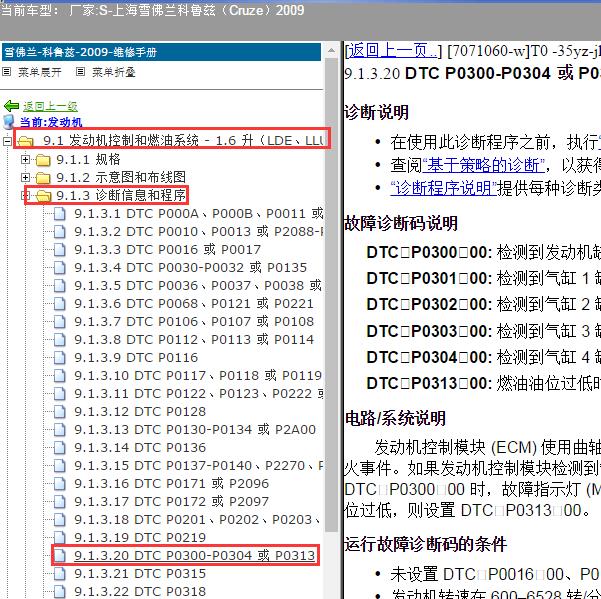Click folder icon of 9.1 发动机控制和燃油系统
Viewport: 601px width, 599px height.
(25, 141)
